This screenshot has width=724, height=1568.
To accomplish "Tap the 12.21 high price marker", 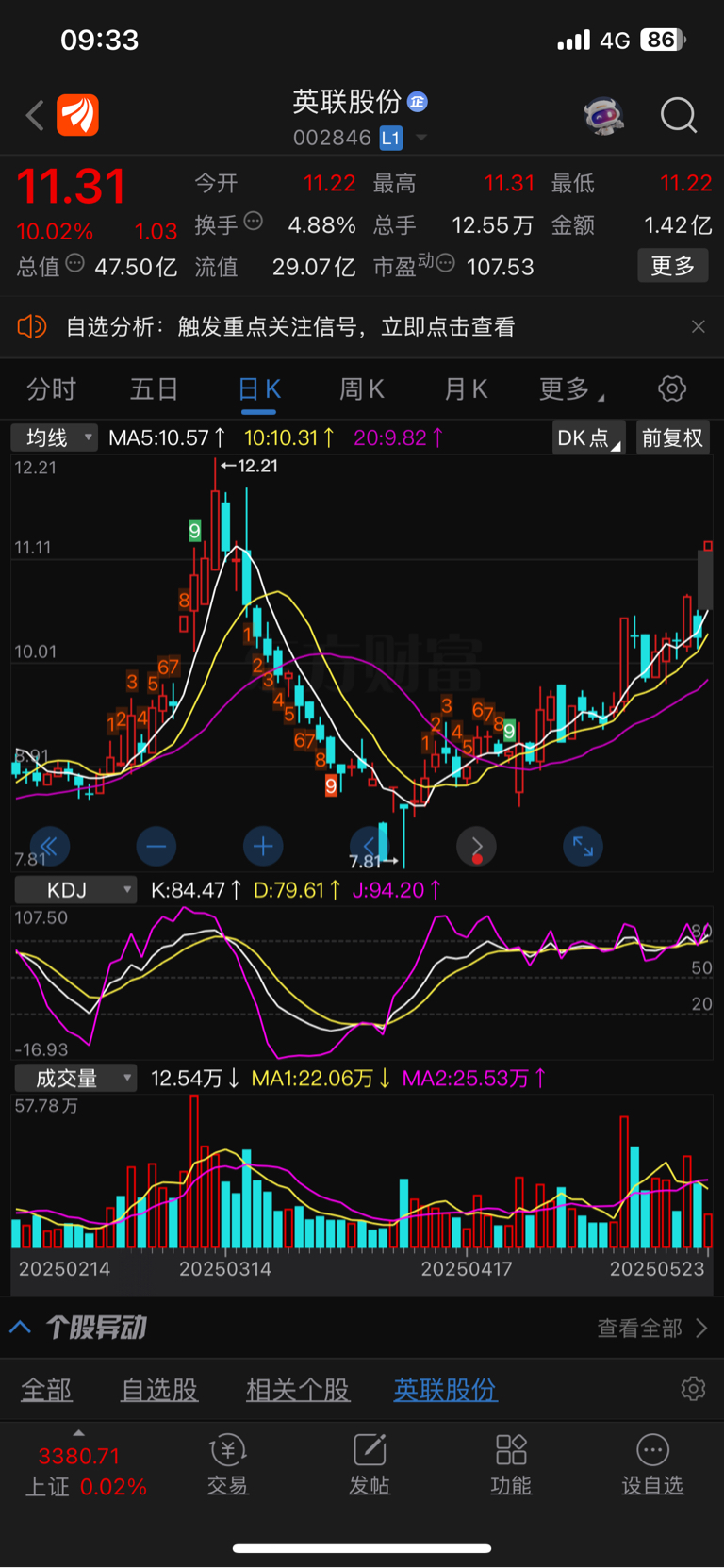I will [x=249, y=466].
